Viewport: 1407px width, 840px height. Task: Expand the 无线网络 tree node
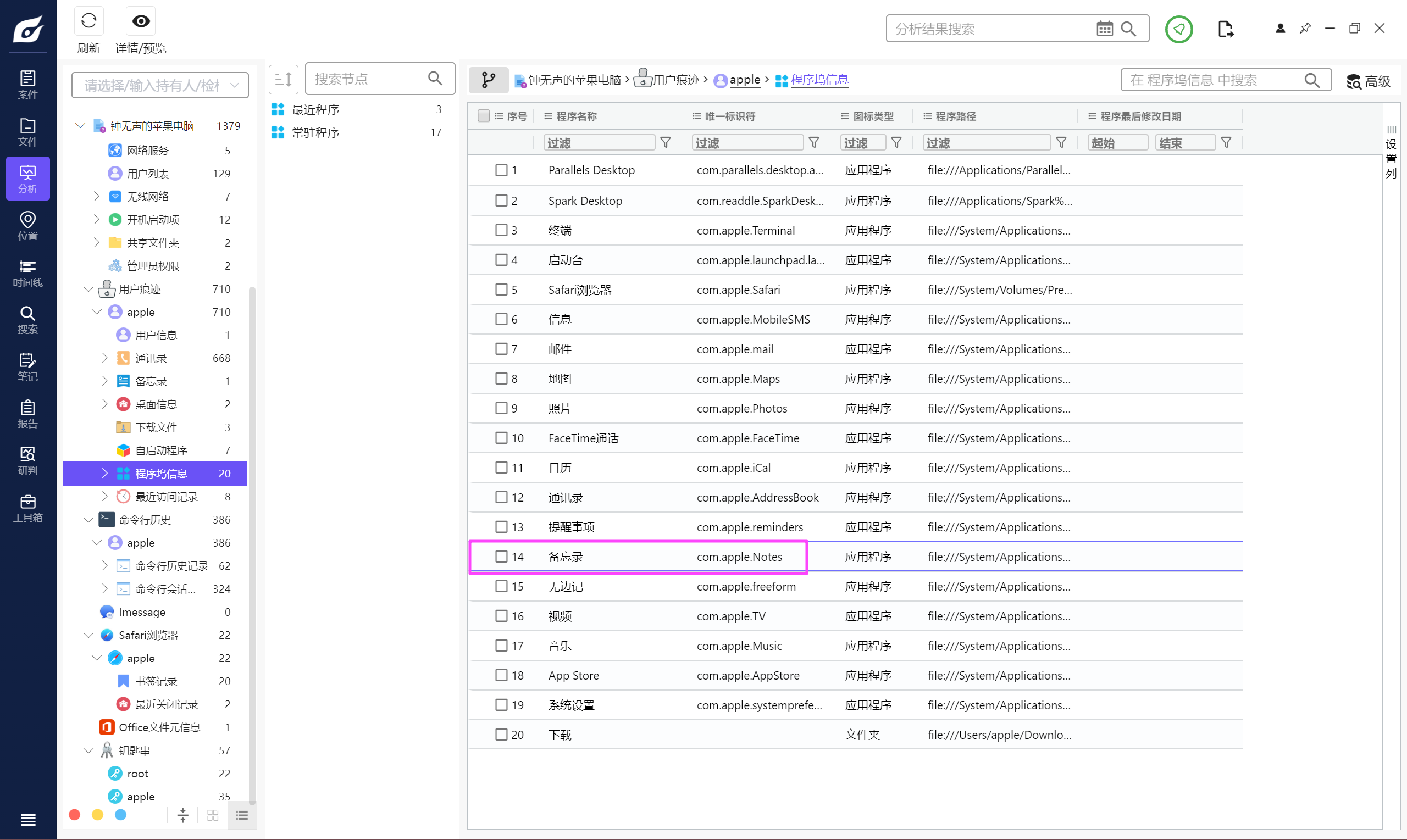point(97,197)
